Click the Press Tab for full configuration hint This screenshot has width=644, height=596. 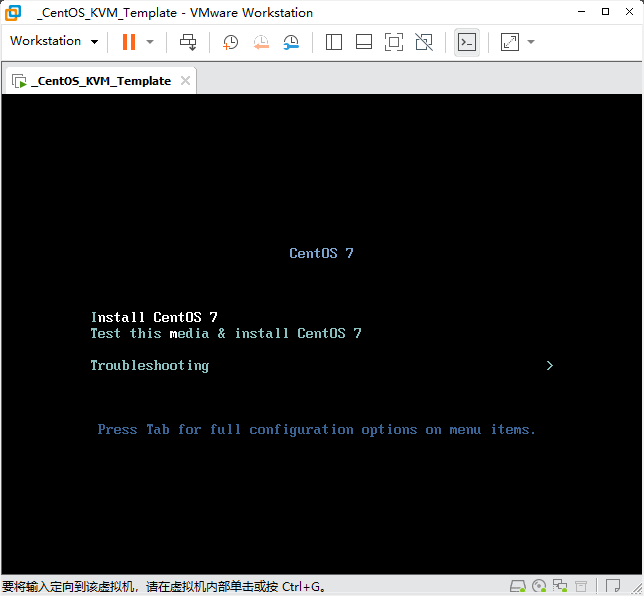[317, 430]
